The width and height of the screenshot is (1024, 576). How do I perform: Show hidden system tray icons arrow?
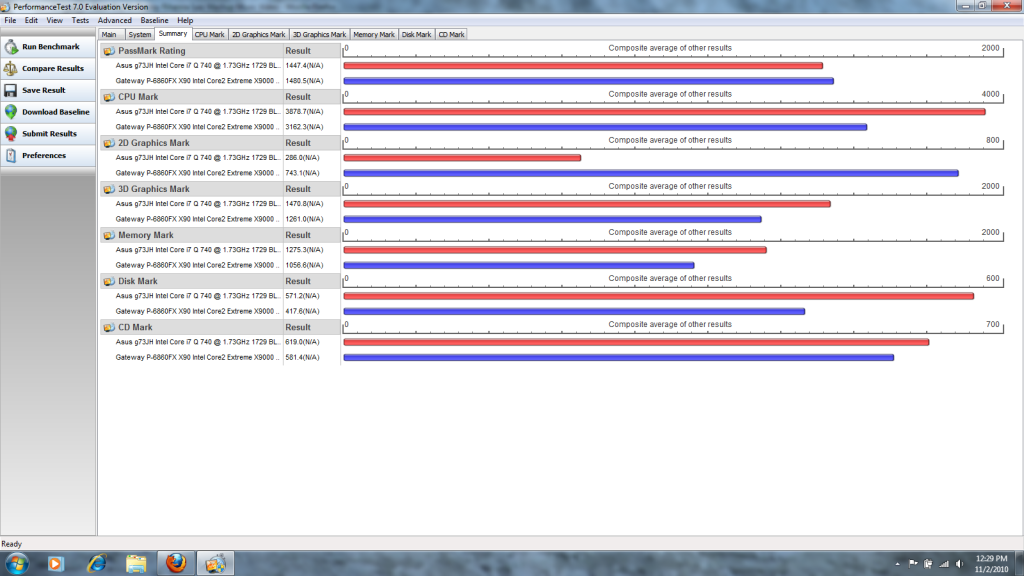(897, 564)
